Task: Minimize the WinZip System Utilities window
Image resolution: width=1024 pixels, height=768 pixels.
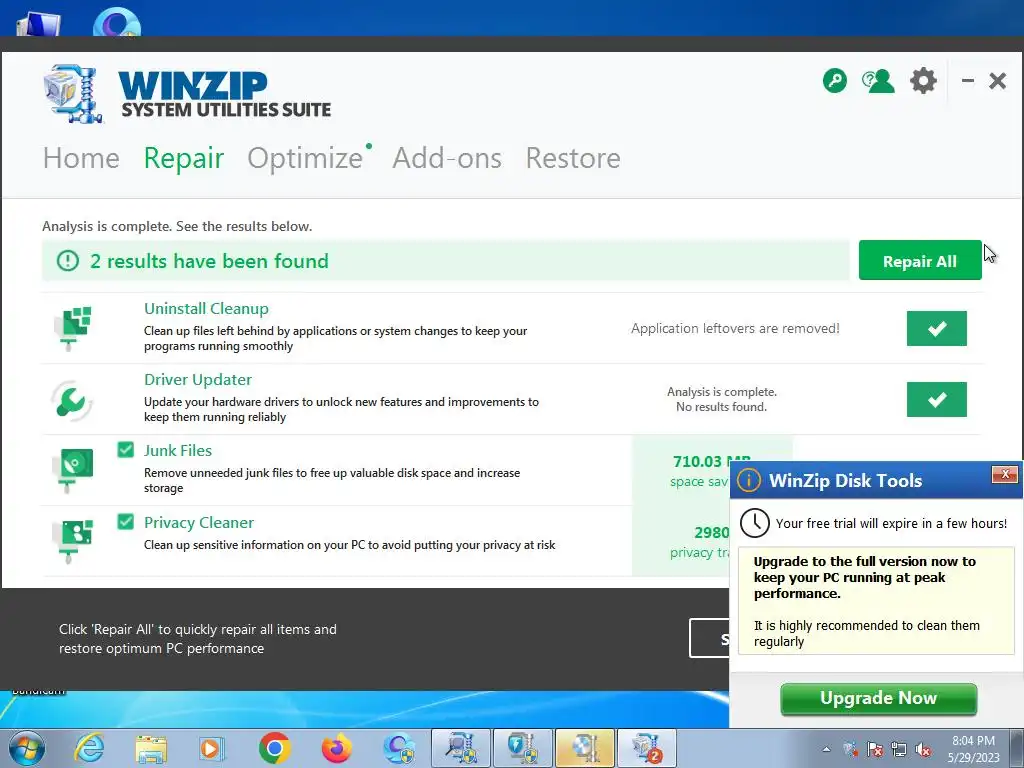Action: (968, 81)
